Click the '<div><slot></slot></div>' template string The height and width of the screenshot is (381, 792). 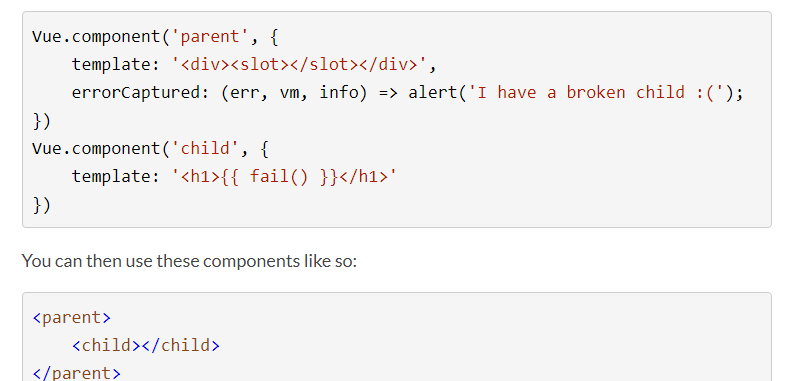point(299,64)
